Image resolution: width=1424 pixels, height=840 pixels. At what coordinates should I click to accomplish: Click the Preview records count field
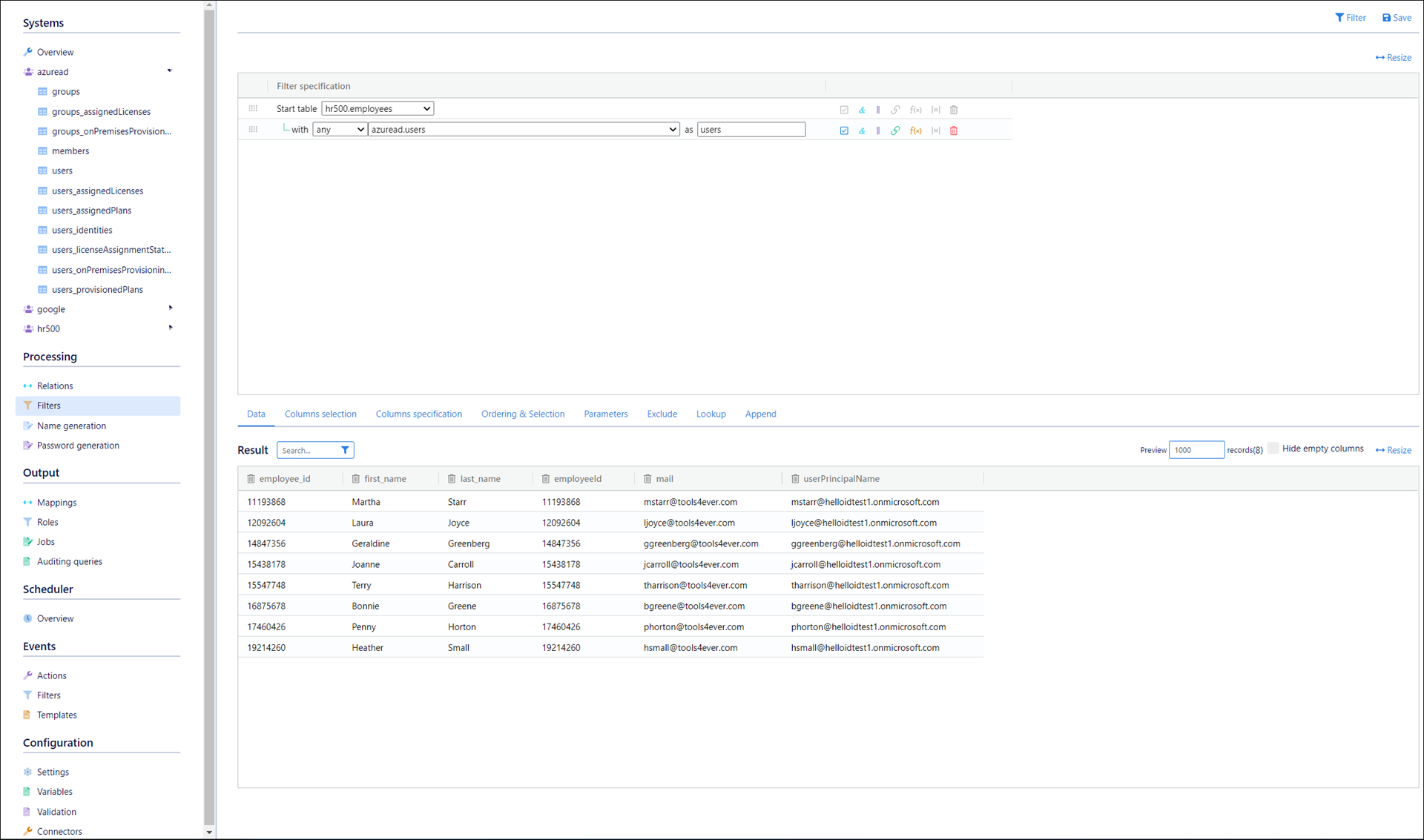1196,450
